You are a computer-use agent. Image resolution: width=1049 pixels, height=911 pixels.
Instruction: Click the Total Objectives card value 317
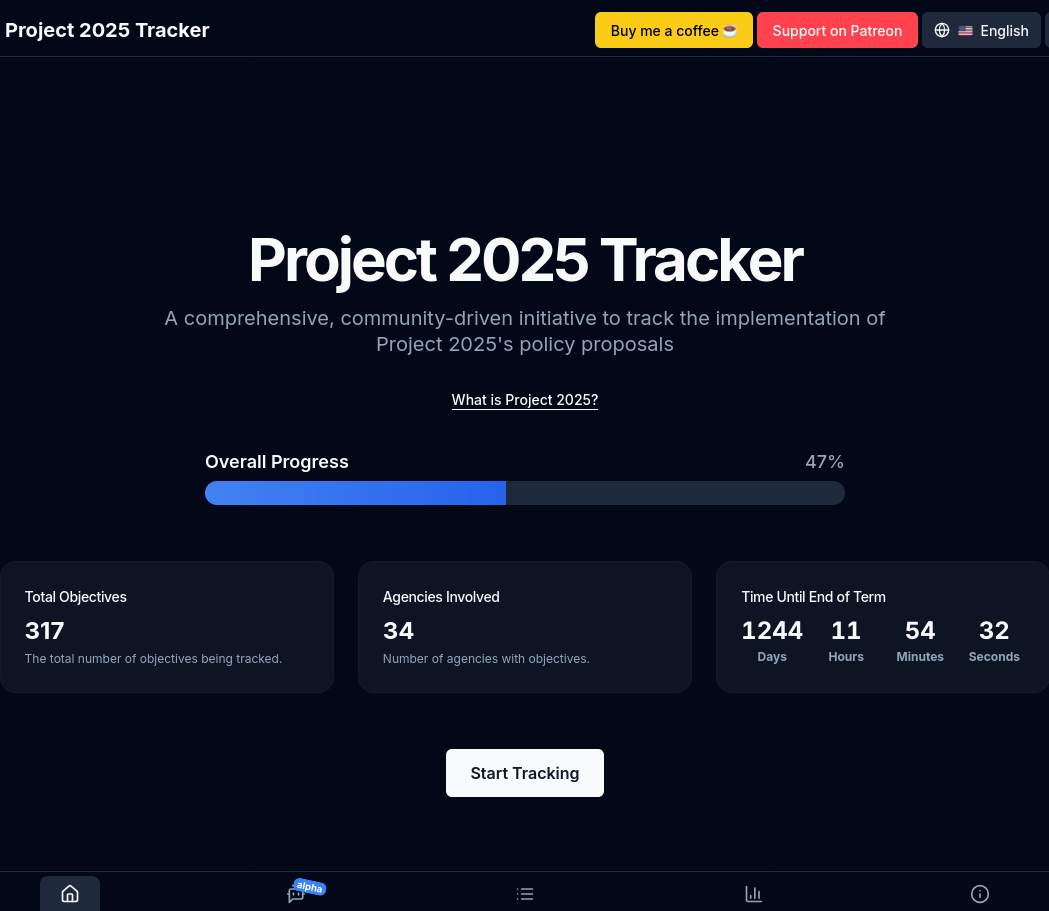(44, 630)
